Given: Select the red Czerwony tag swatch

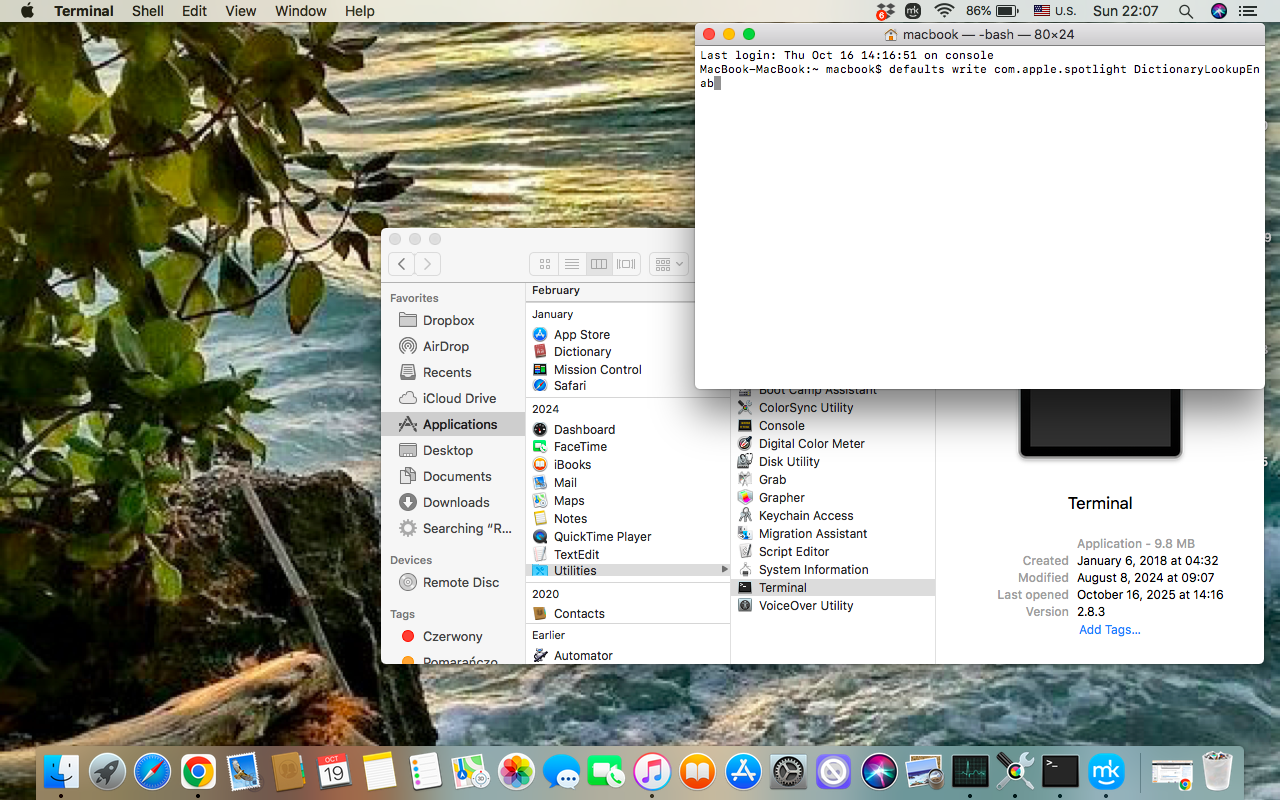Looking at the screenshot, I should [409, 636].
